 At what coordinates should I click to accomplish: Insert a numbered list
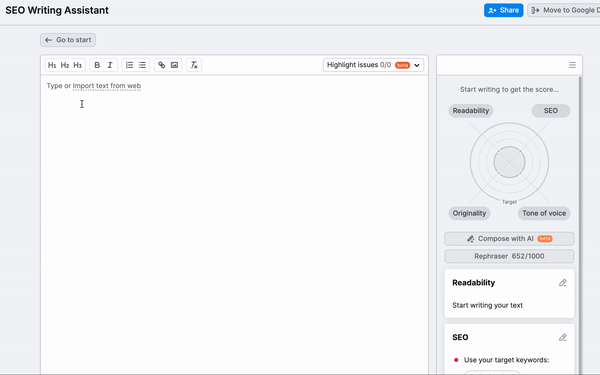point(129,65)
